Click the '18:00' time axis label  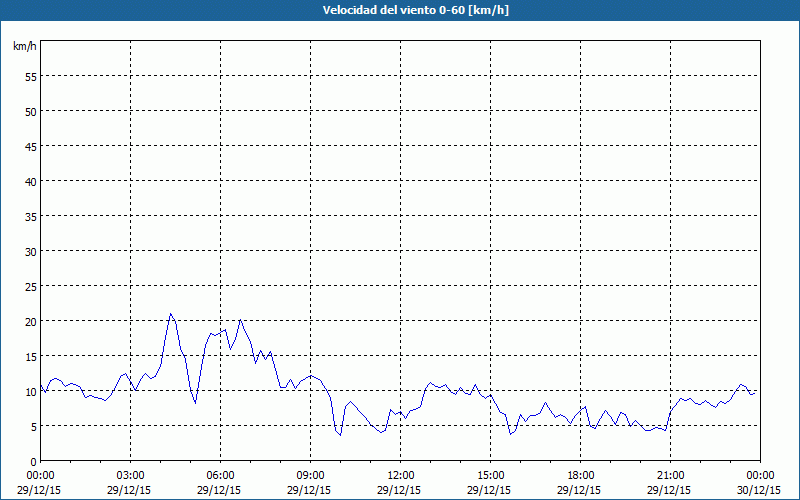point(581,476)
